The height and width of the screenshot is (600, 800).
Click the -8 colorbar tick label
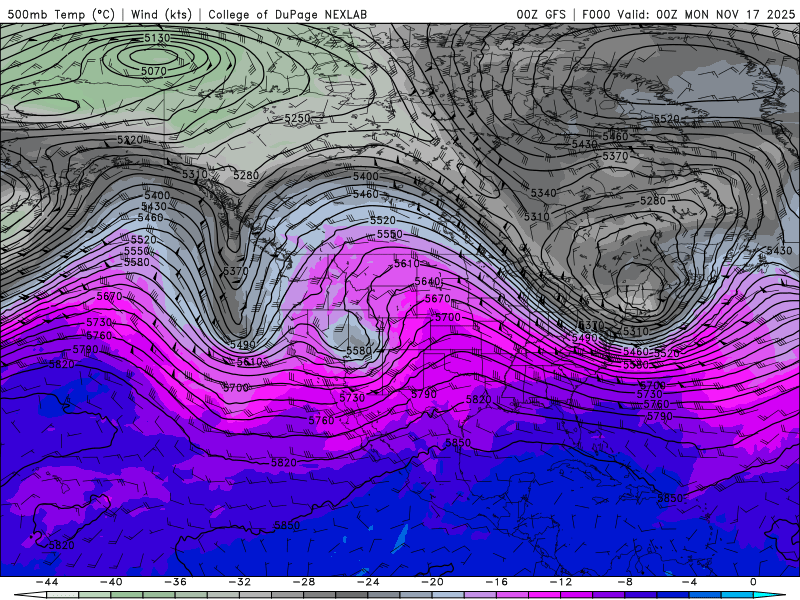pos(626,582)
